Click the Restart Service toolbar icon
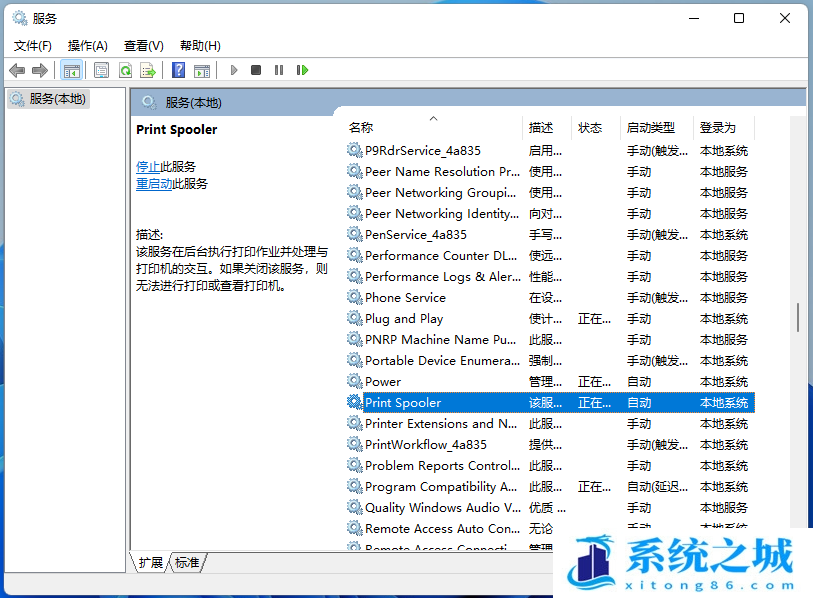The width and height of the screenshot is (813, 598). pos(301,70)
